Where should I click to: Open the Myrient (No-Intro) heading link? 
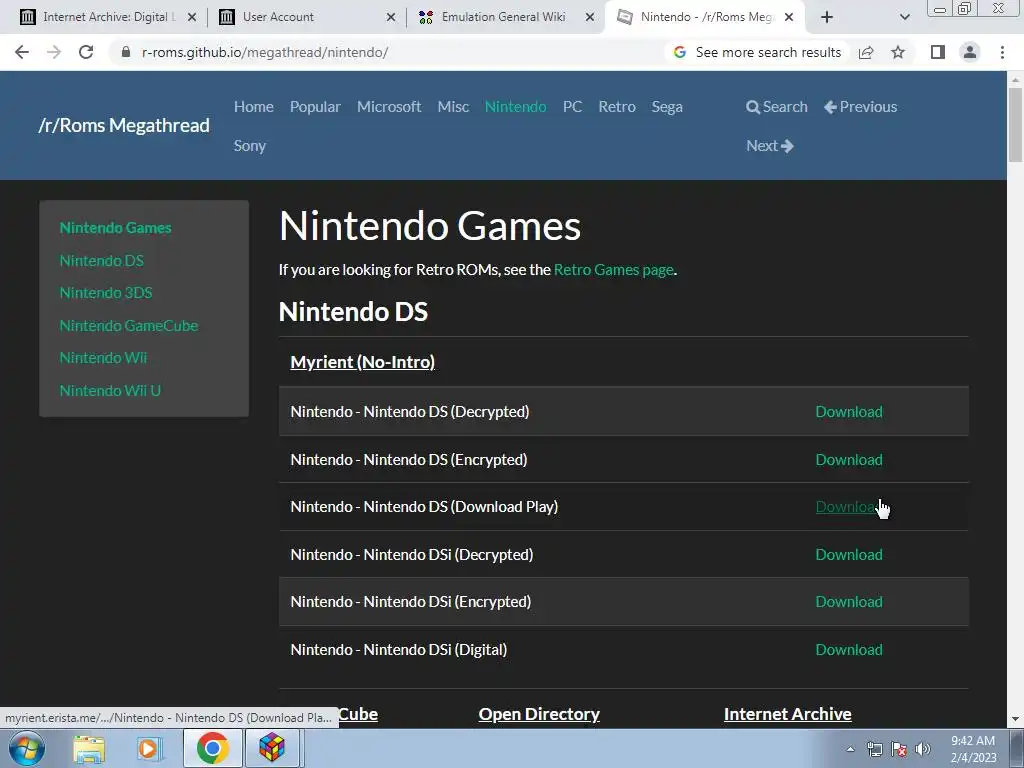362,362
